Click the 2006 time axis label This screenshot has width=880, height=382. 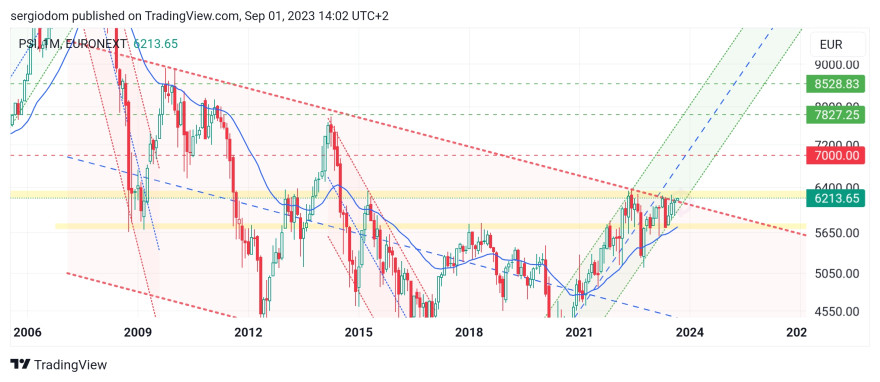(x=28, y=333)
